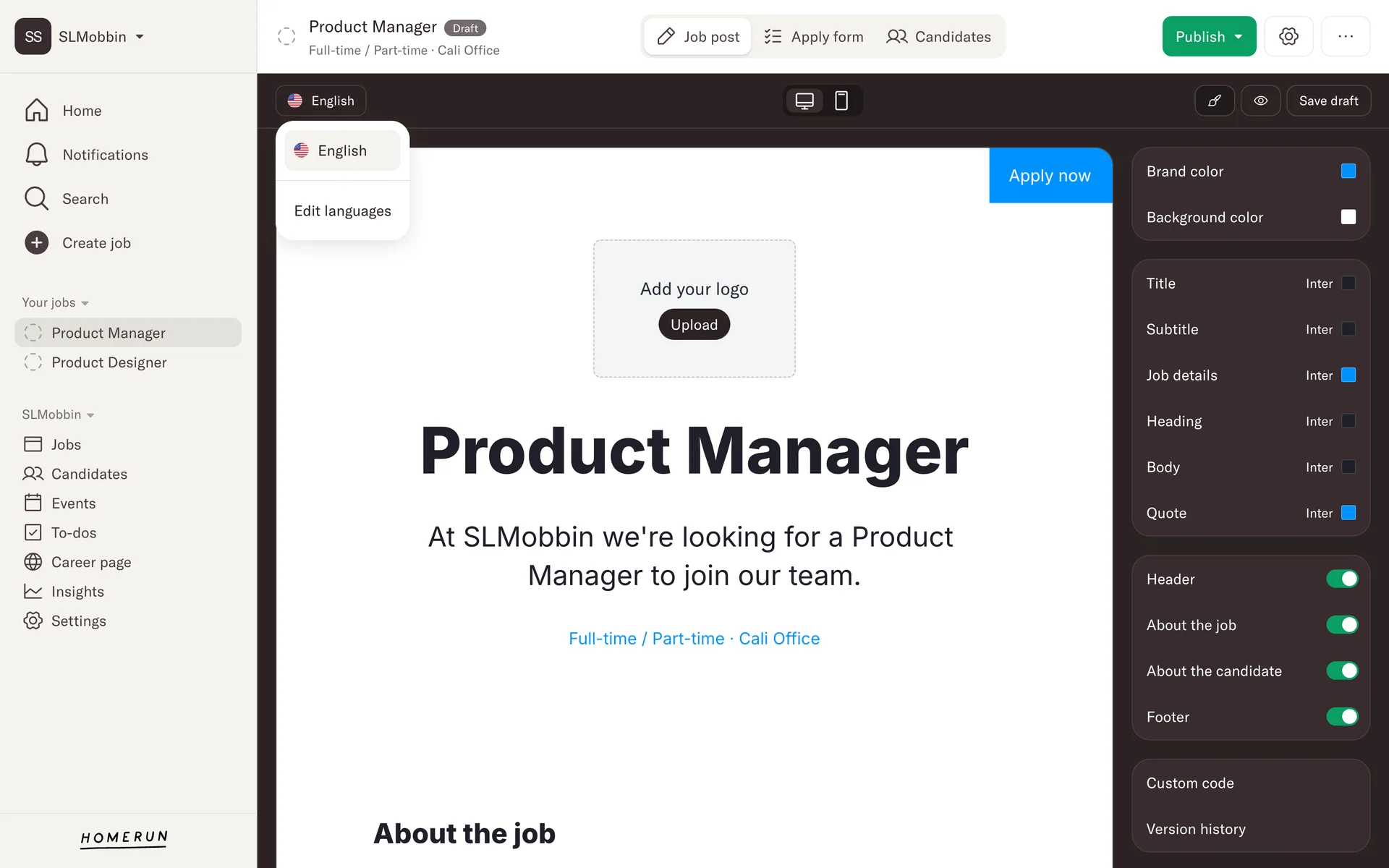This screenshot has width=1389, height=868.
Task: Open the Brand color swatch
Action: click(x=1348, y=171)
